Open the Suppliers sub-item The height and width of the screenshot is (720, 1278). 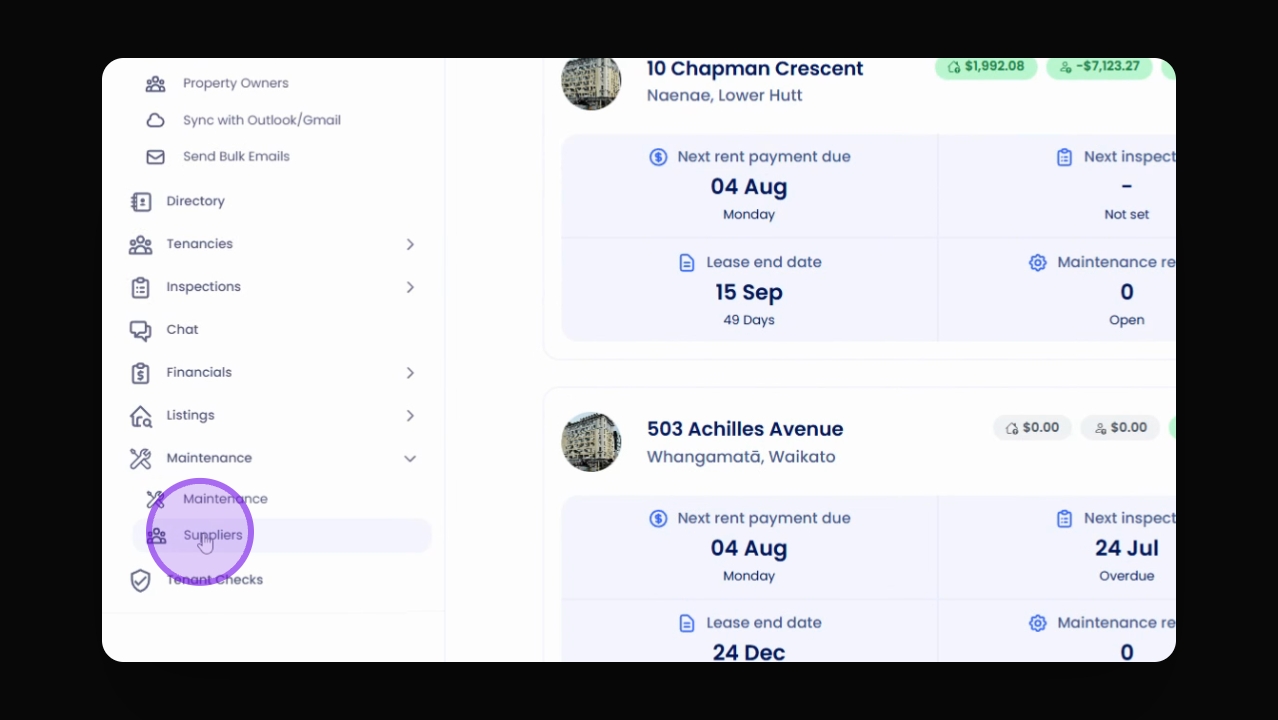point(282,535)
